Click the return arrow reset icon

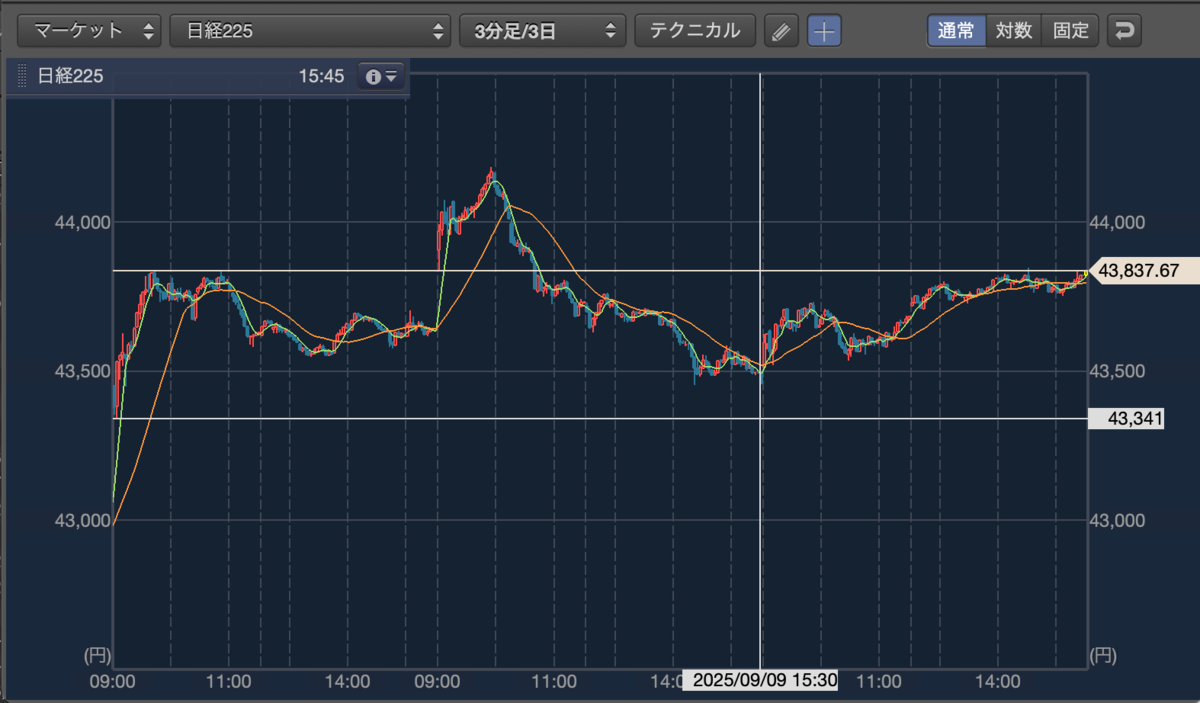pos(1125,31)
